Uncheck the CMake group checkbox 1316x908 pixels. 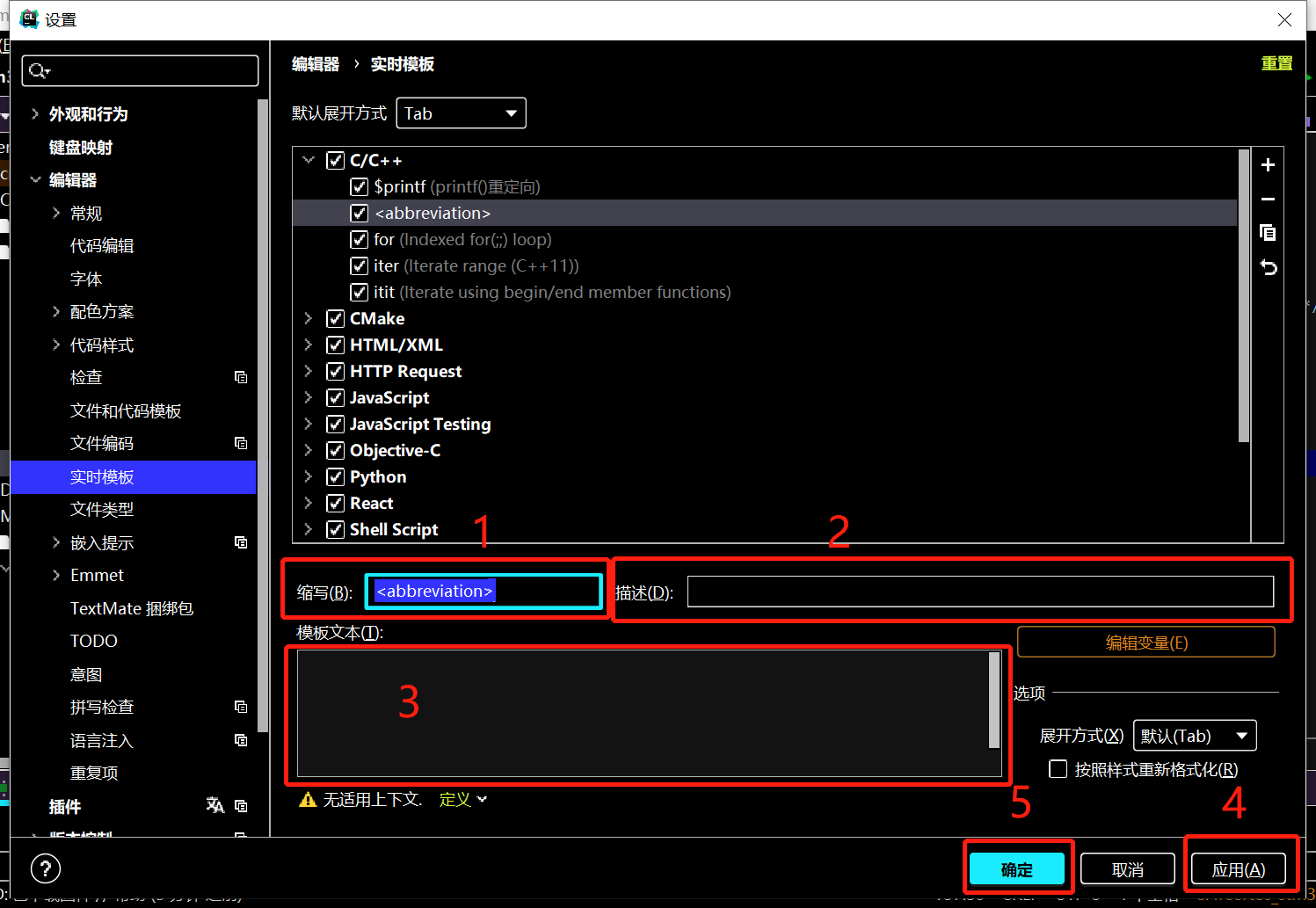(x=335, y=318)
